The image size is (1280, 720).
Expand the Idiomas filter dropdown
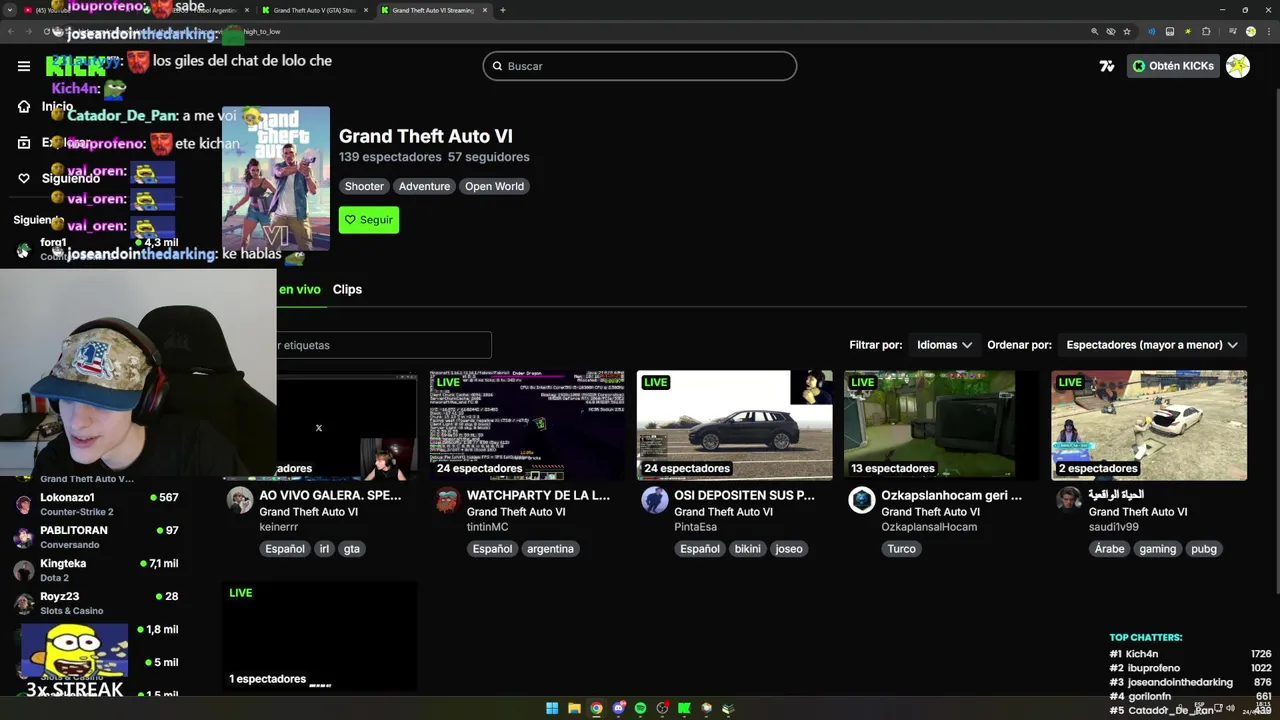pos(944,345)
